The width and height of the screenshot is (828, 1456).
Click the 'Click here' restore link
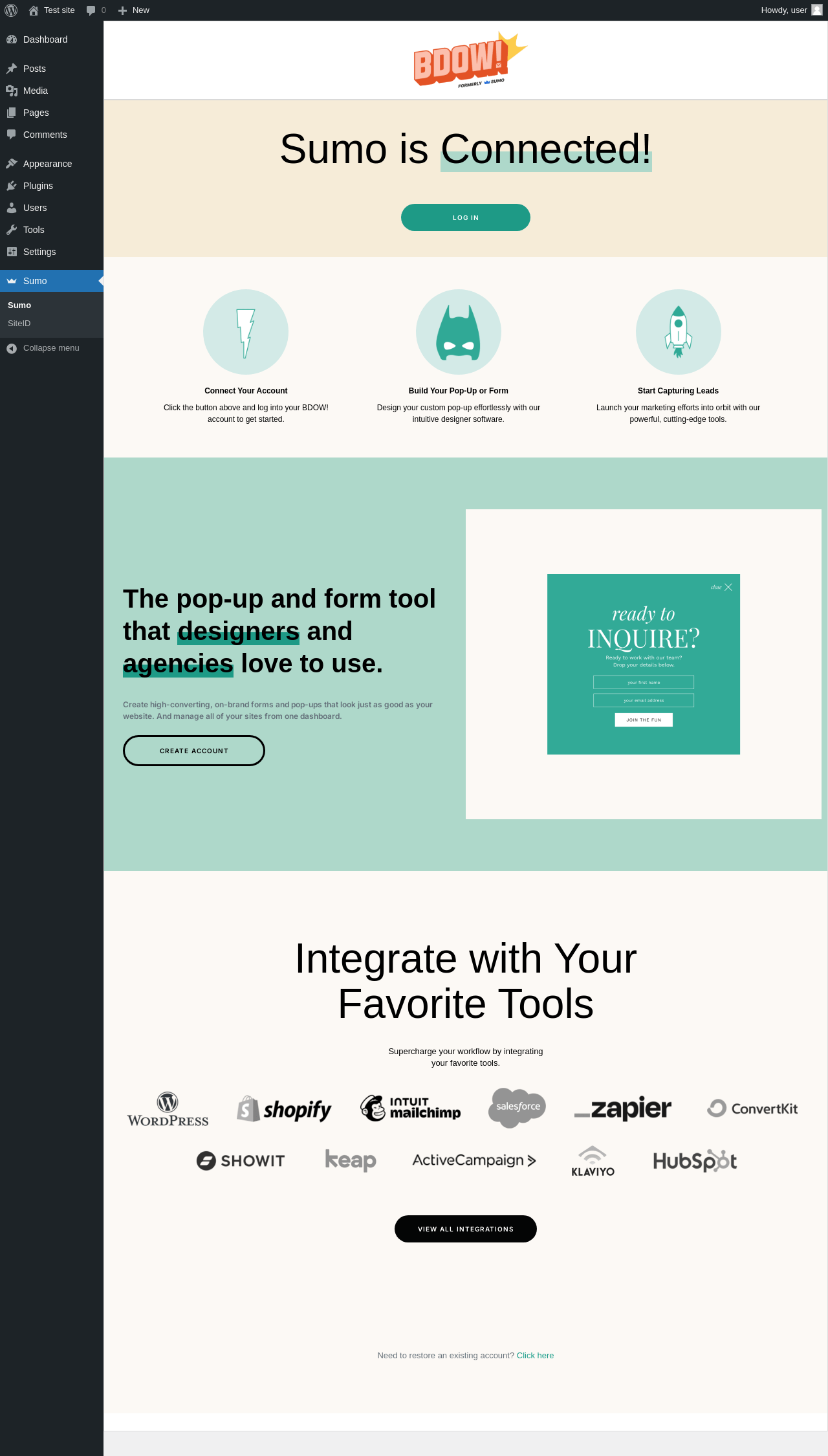pos(535,1356)
